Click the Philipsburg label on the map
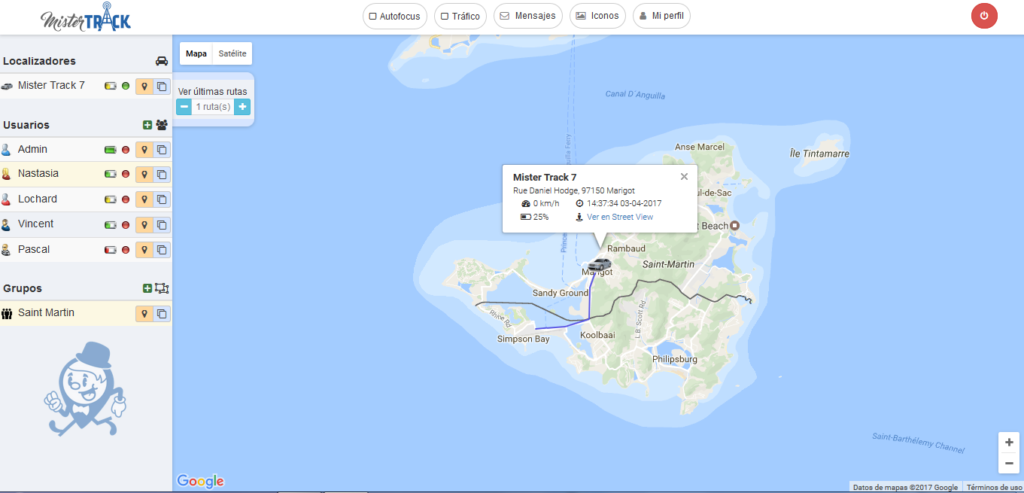 675,360
